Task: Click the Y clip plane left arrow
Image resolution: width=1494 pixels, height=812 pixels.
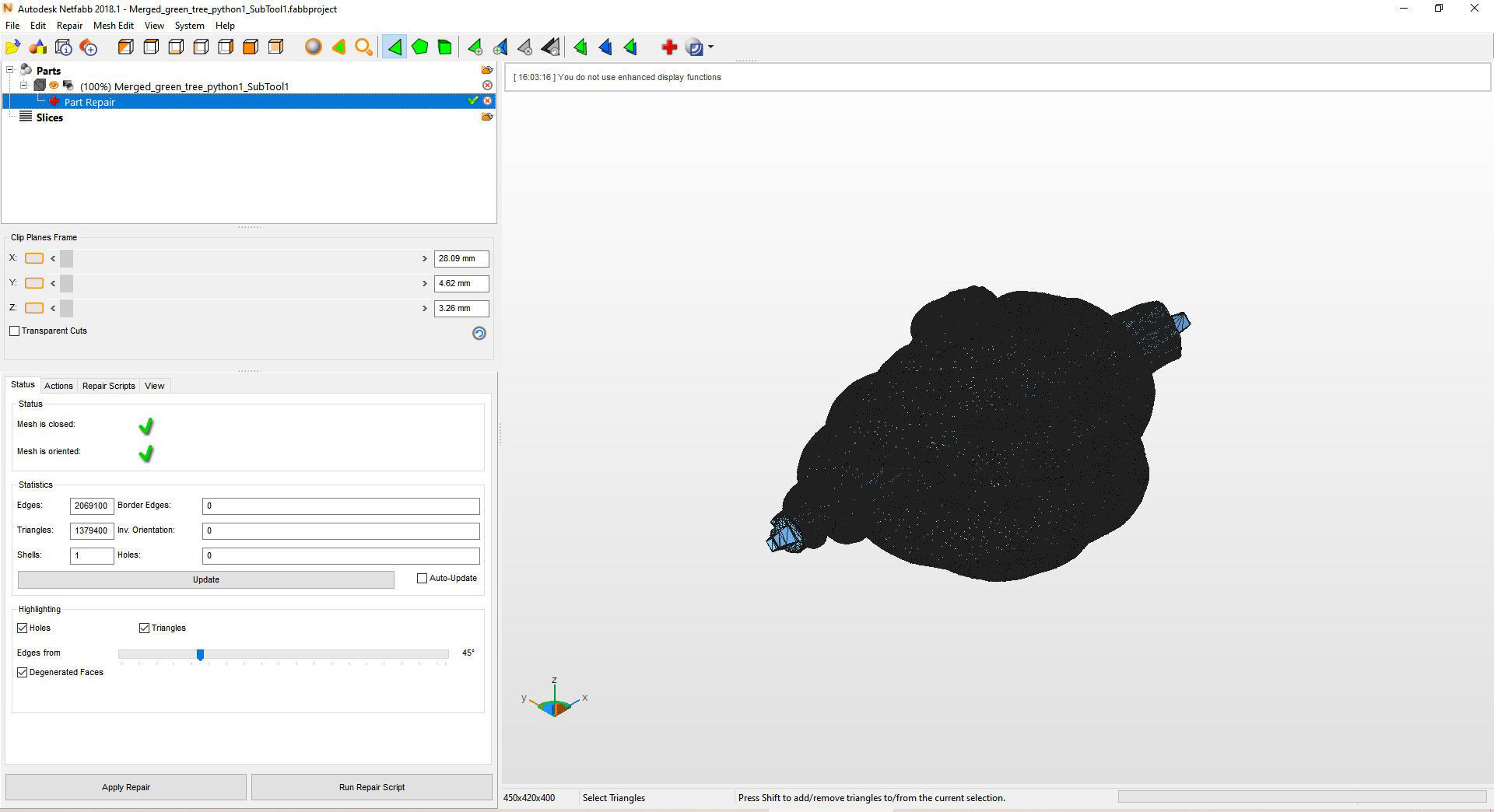Action: 53,283
